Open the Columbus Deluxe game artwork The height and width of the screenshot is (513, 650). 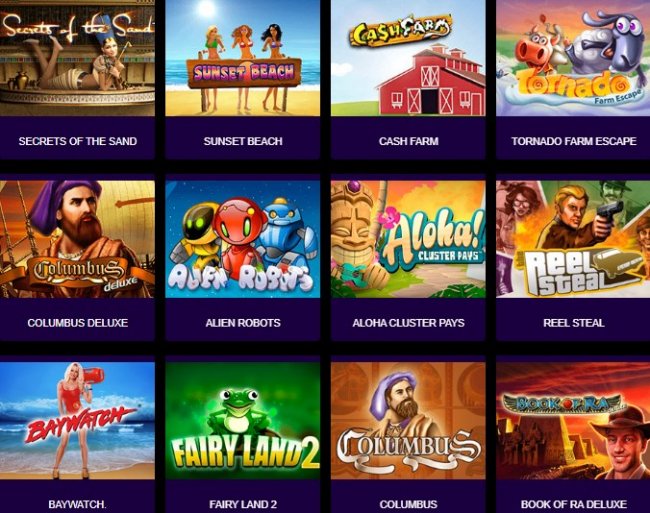tap(77, 239)
